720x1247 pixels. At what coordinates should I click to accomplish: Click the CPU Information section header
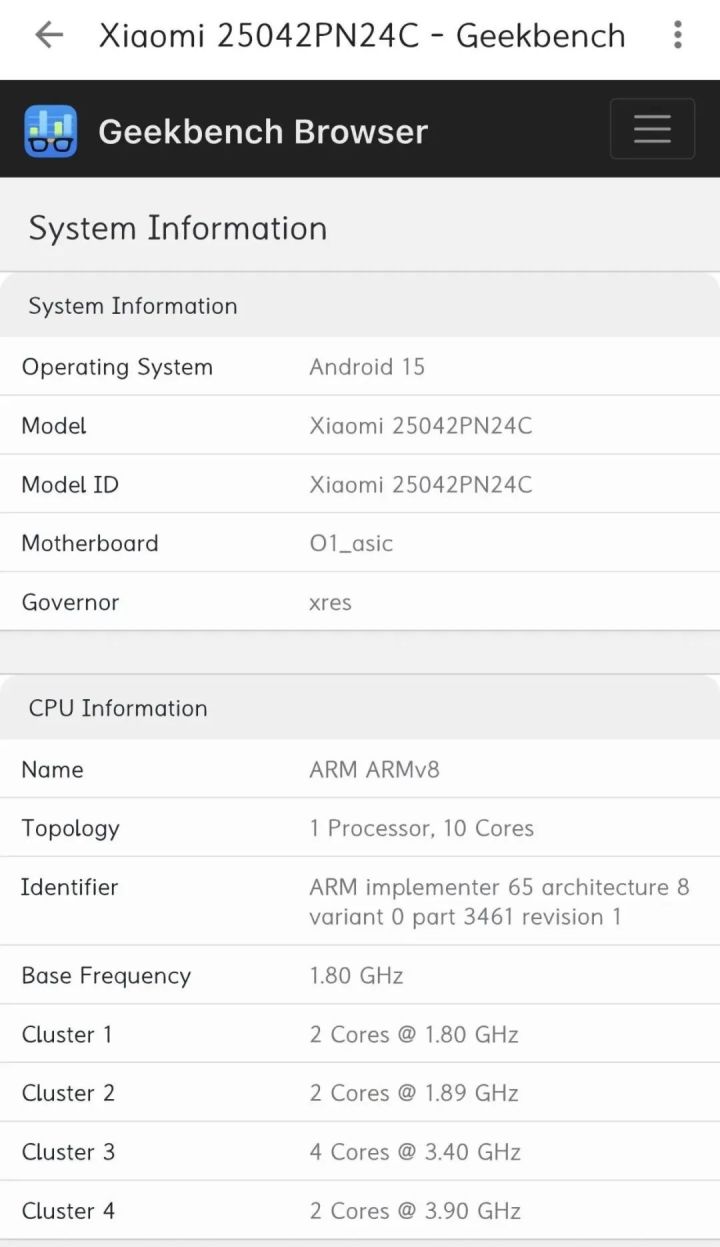[x=118, y=708]
